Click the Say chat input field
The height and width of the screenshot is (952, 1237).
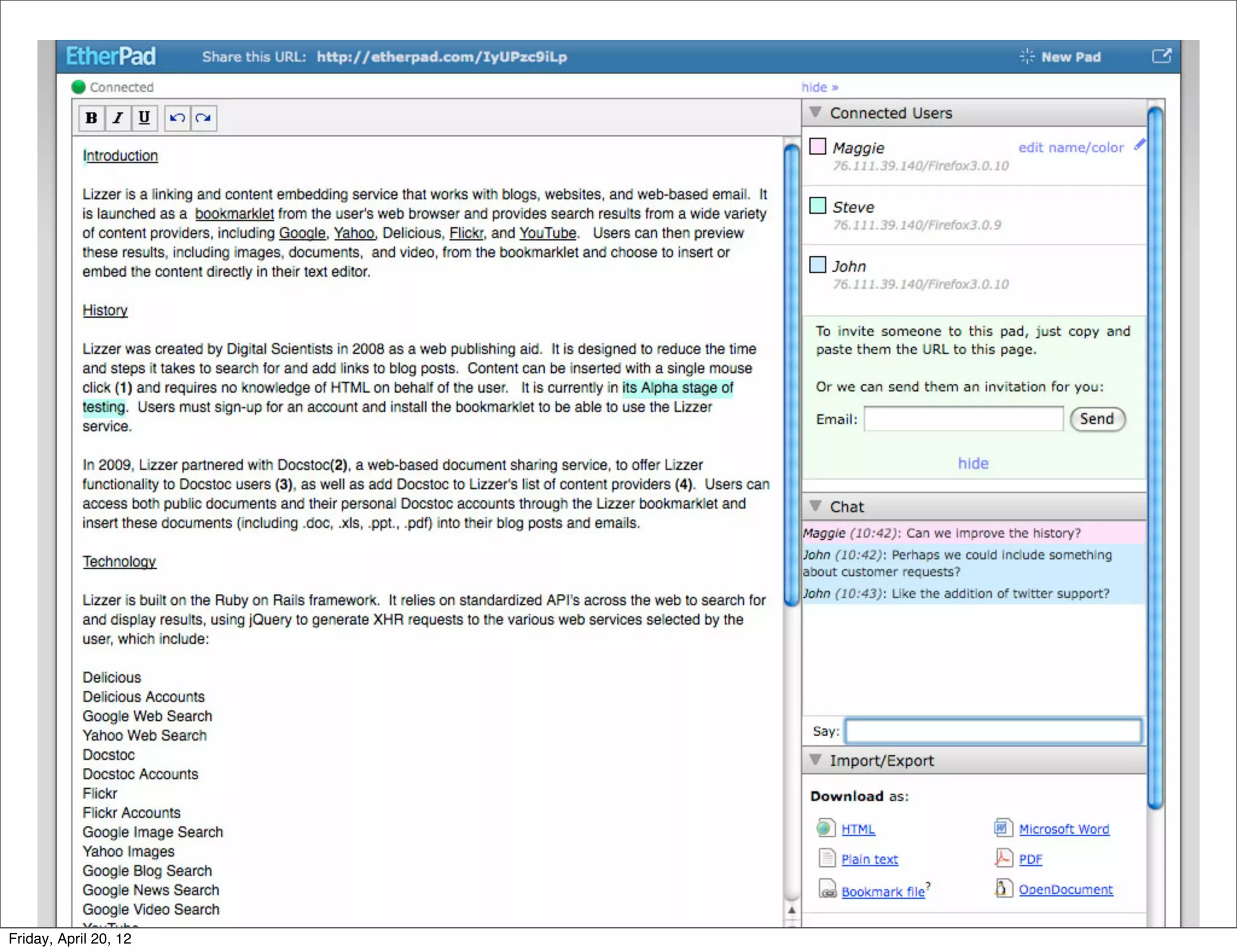[992, 731]
